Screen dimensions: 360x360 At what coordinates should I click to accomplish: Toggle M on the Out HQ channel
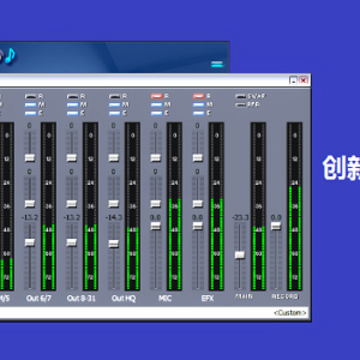(114, 105)
